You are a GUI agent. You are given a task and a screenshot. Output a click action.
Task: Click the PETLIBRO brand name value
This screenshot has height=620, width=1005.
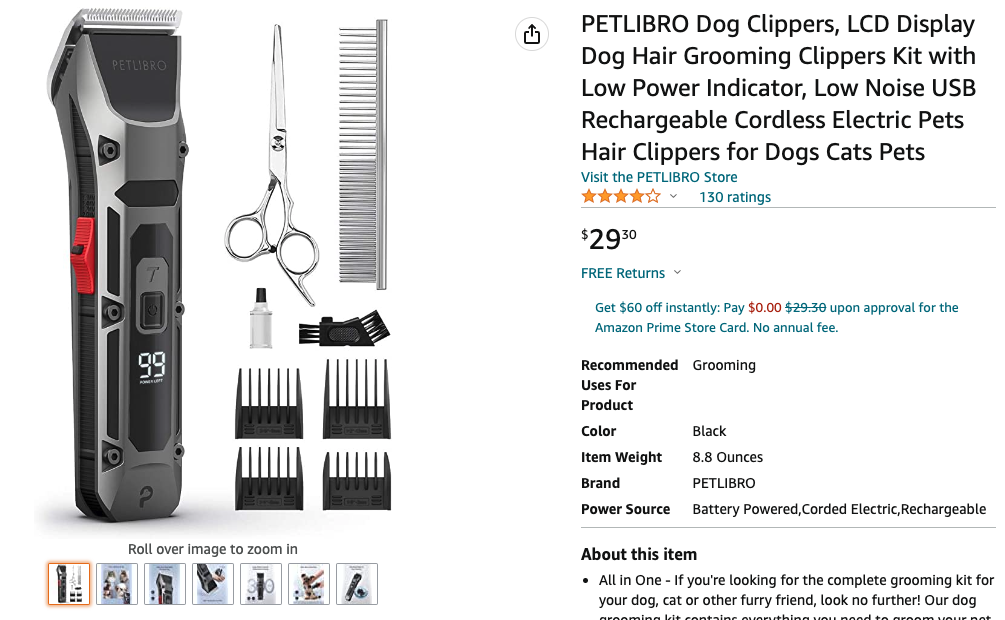coord(724,483)
